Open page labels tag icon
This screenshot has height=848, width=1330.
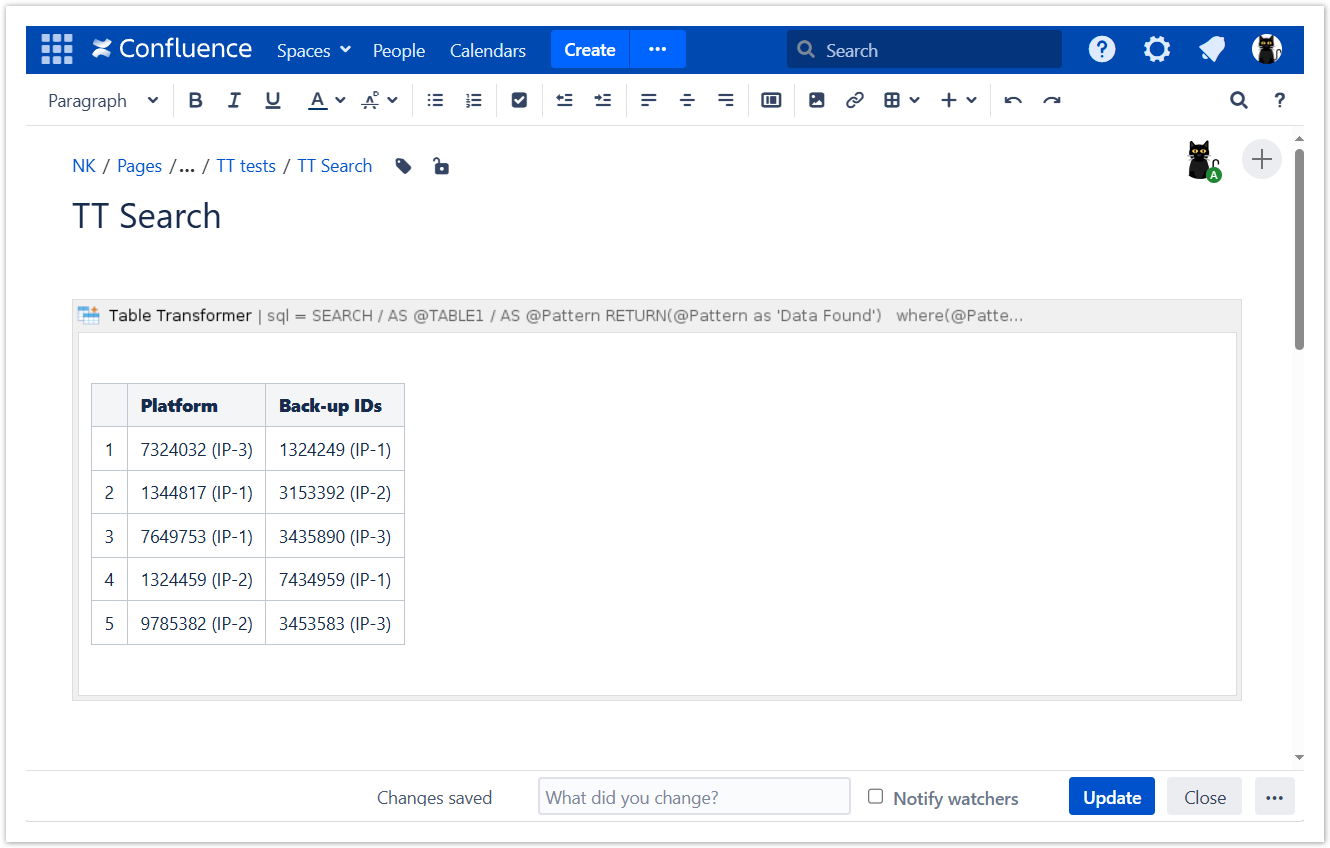[x=403, y=166]
